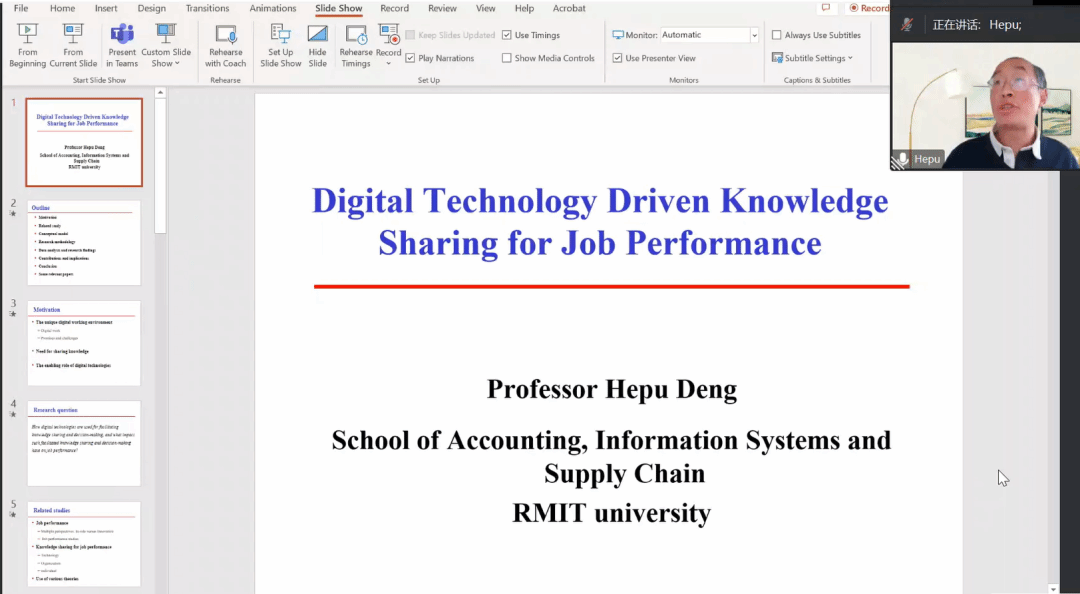Switch to the Transitions tab
This screenshot has height=594, width=1080.
coord(207,8)
